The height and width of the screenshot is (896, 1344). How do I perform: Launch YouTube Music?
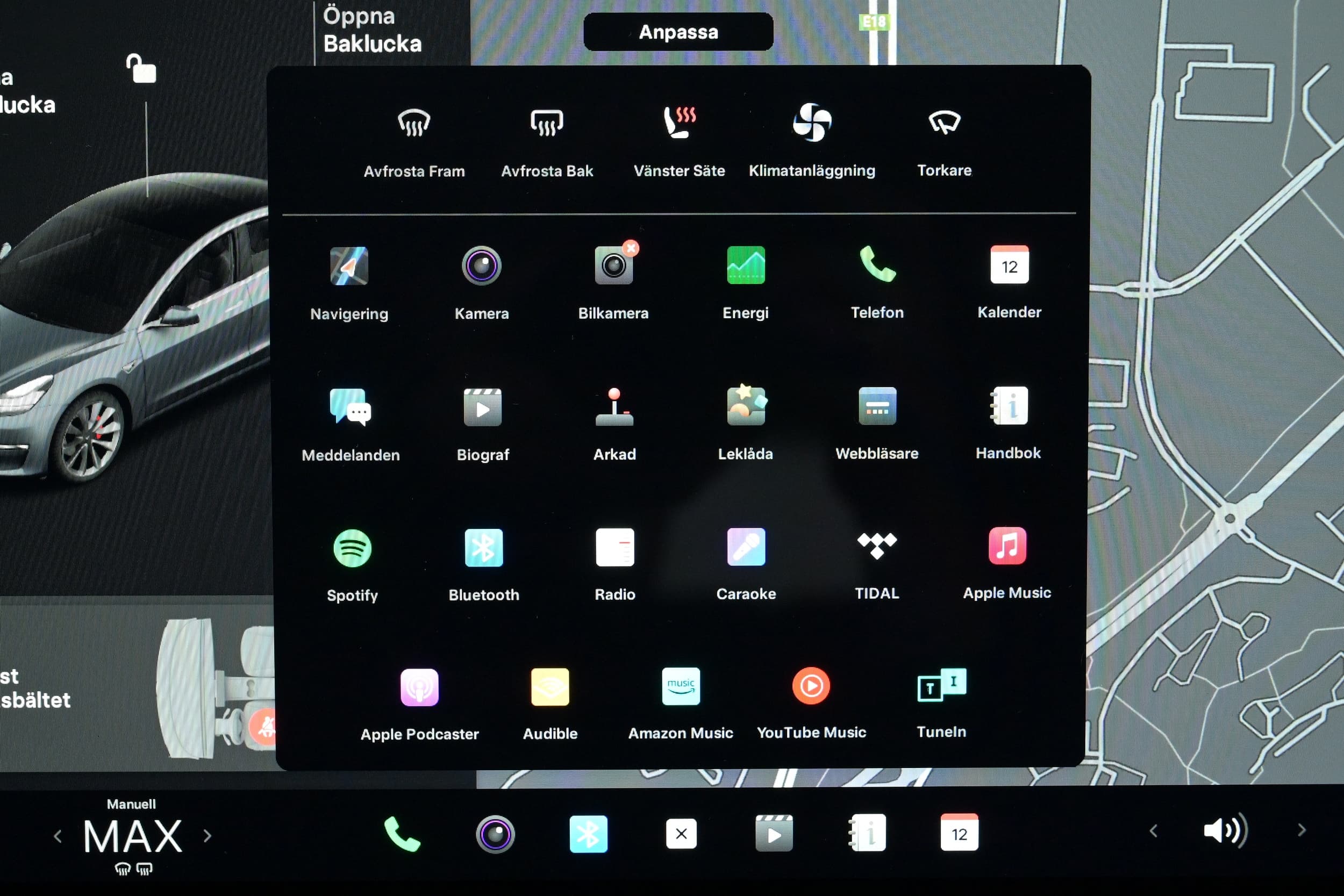811,686
